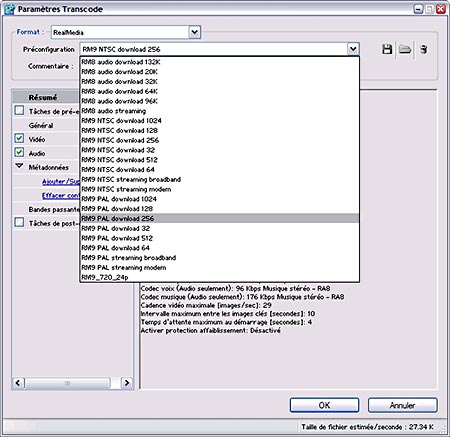
Task: Choose RM9 NTSC download 512 from list
Action: (219, 160)
